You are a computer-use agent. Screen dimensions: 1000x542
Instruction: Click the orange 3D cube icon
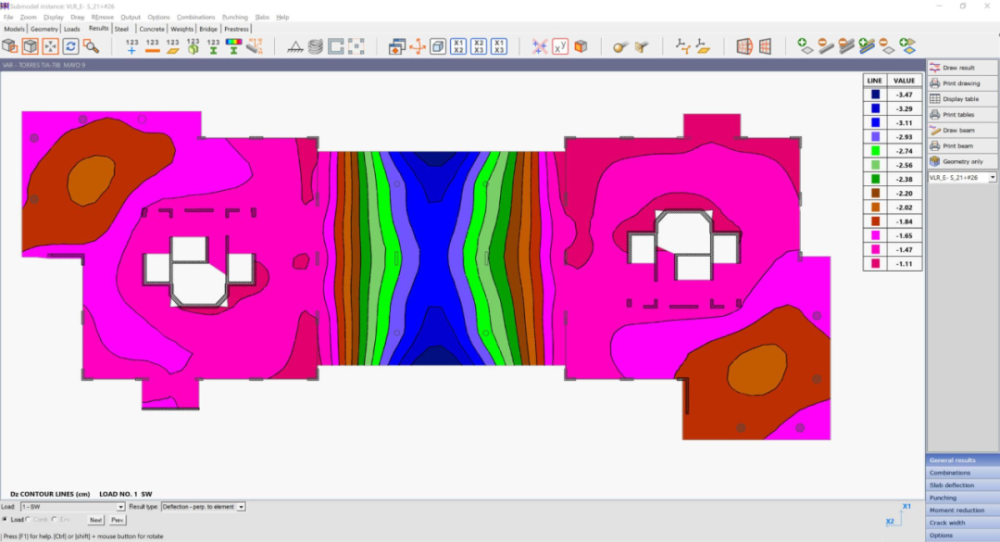580,46
